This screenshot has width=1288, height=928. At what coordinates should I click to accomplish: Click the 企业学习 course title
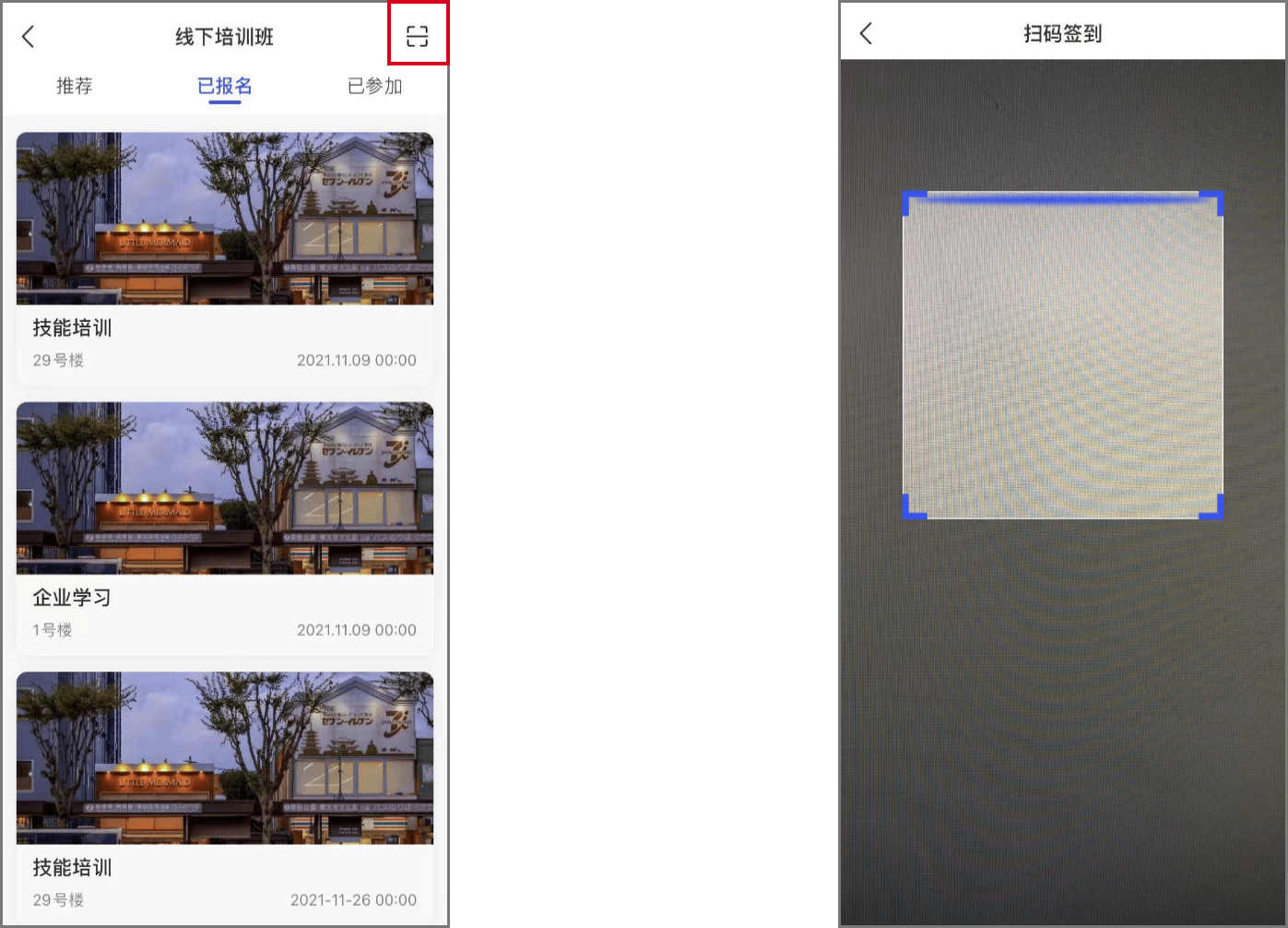pos(72,597)
